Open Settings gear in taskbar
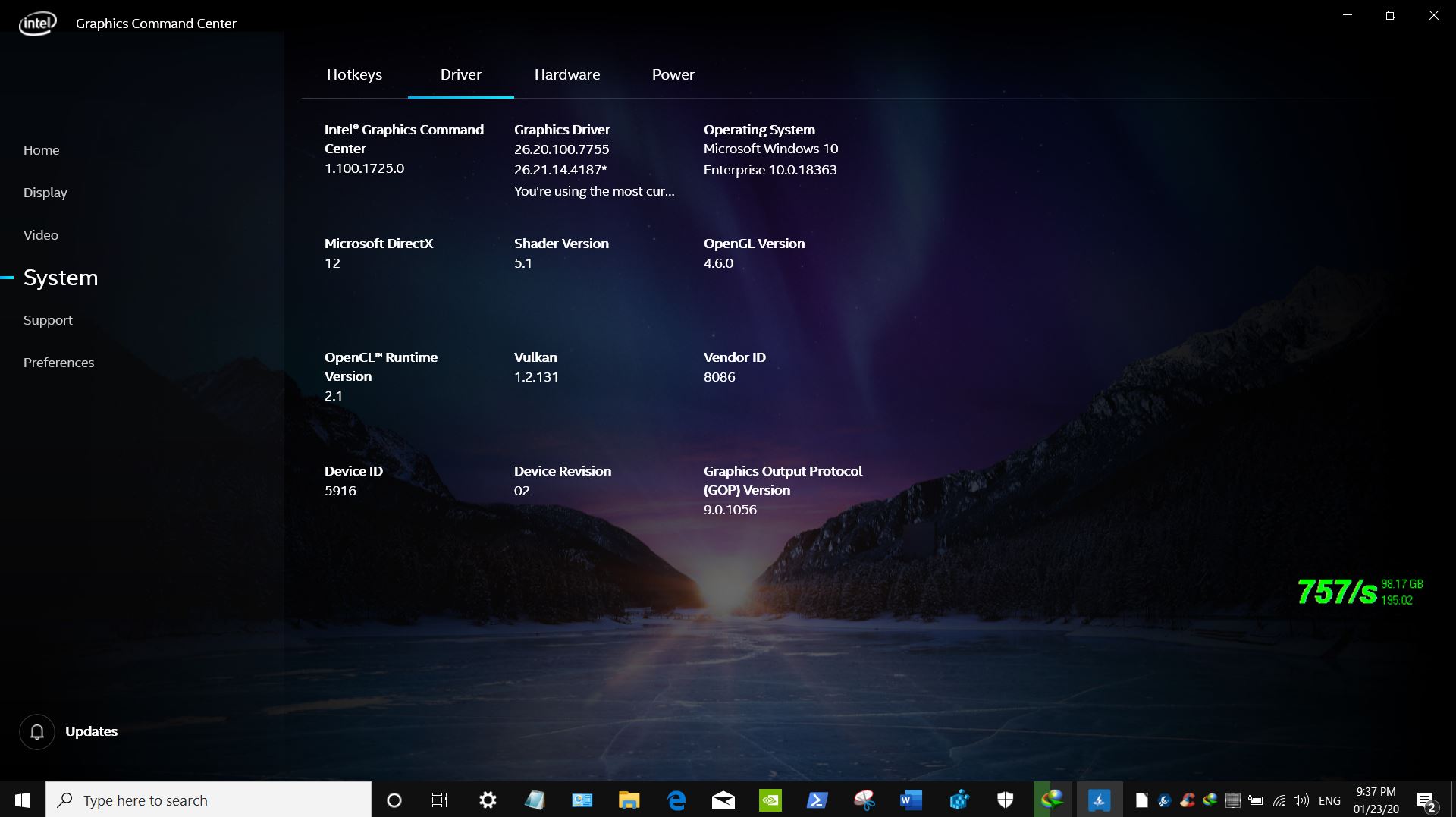Viewport: 1456px width, 817px height. [x=488, y=800]
